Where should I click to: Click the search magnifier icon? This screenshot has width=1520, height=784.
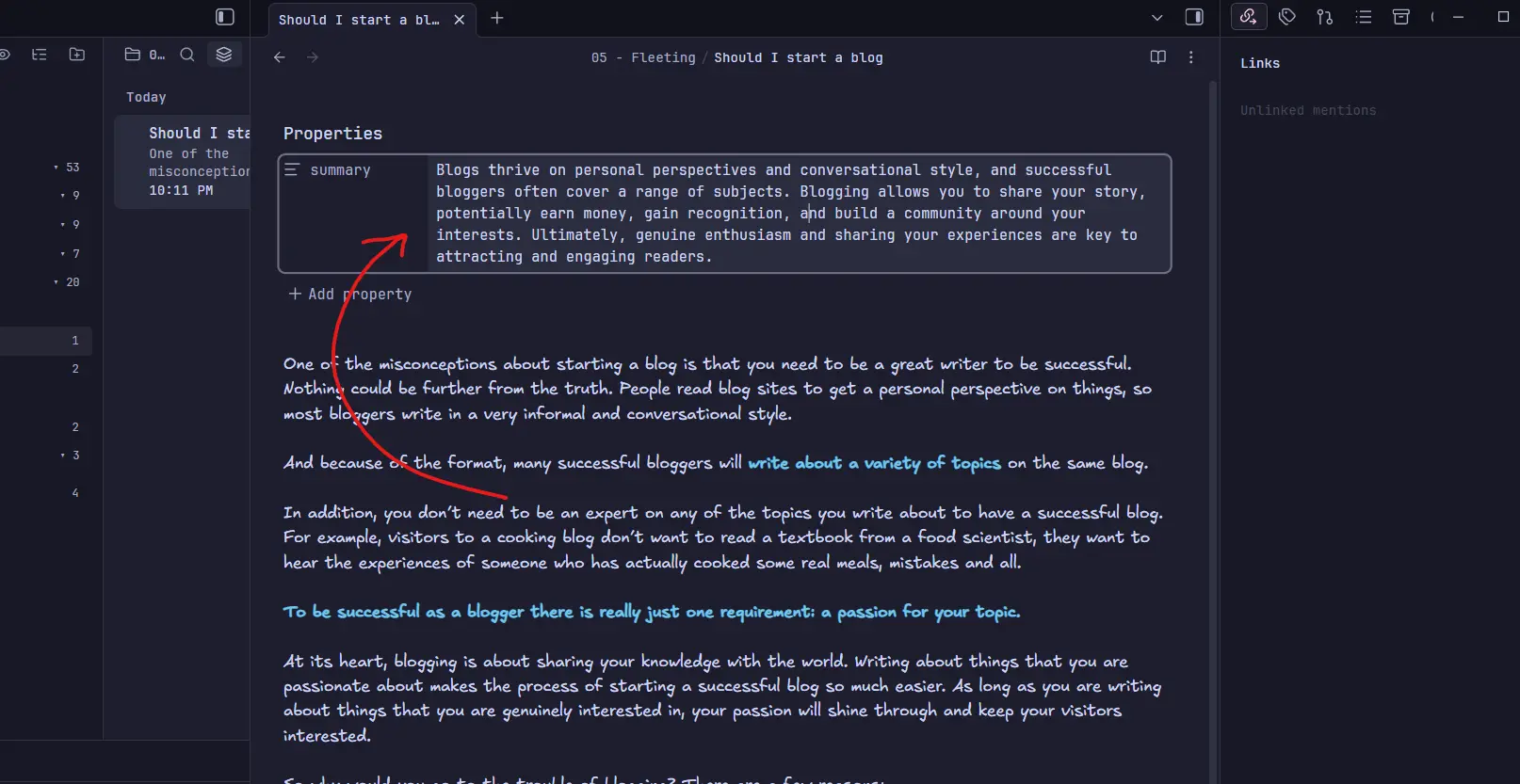tap(187, 55)
